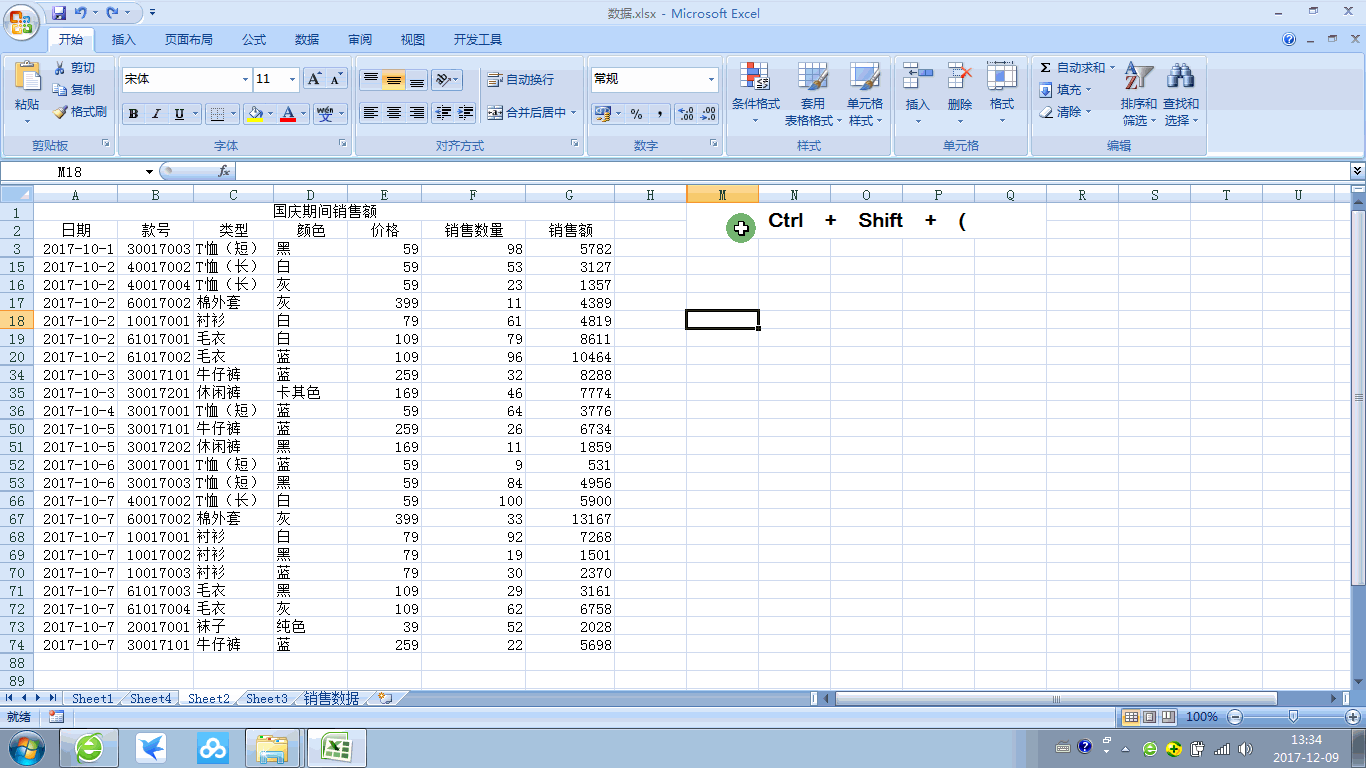Select the Sheet2 worksheet tab
Viewport: 1366px width, 768px height.
(209, 699)
